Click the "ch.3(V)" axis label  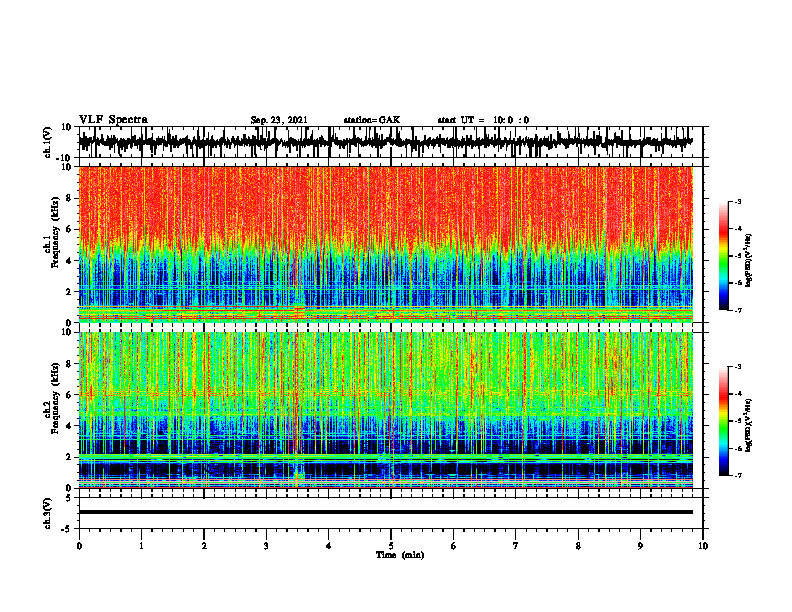click(x=47, y=513)
